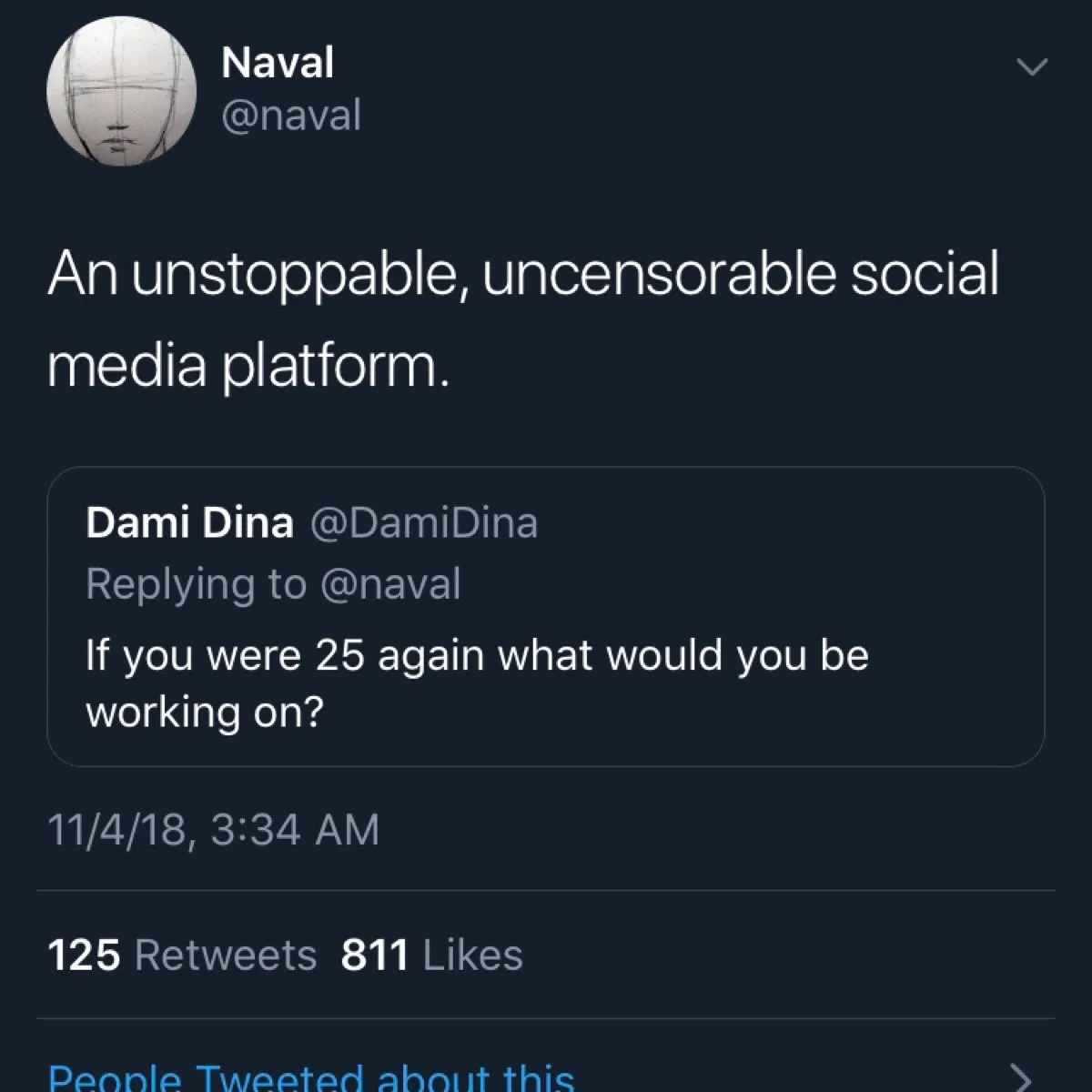Click the Naval display name
This screenshot has height=1092, width=1092.
pyautogui.click(x=278, y=63)
